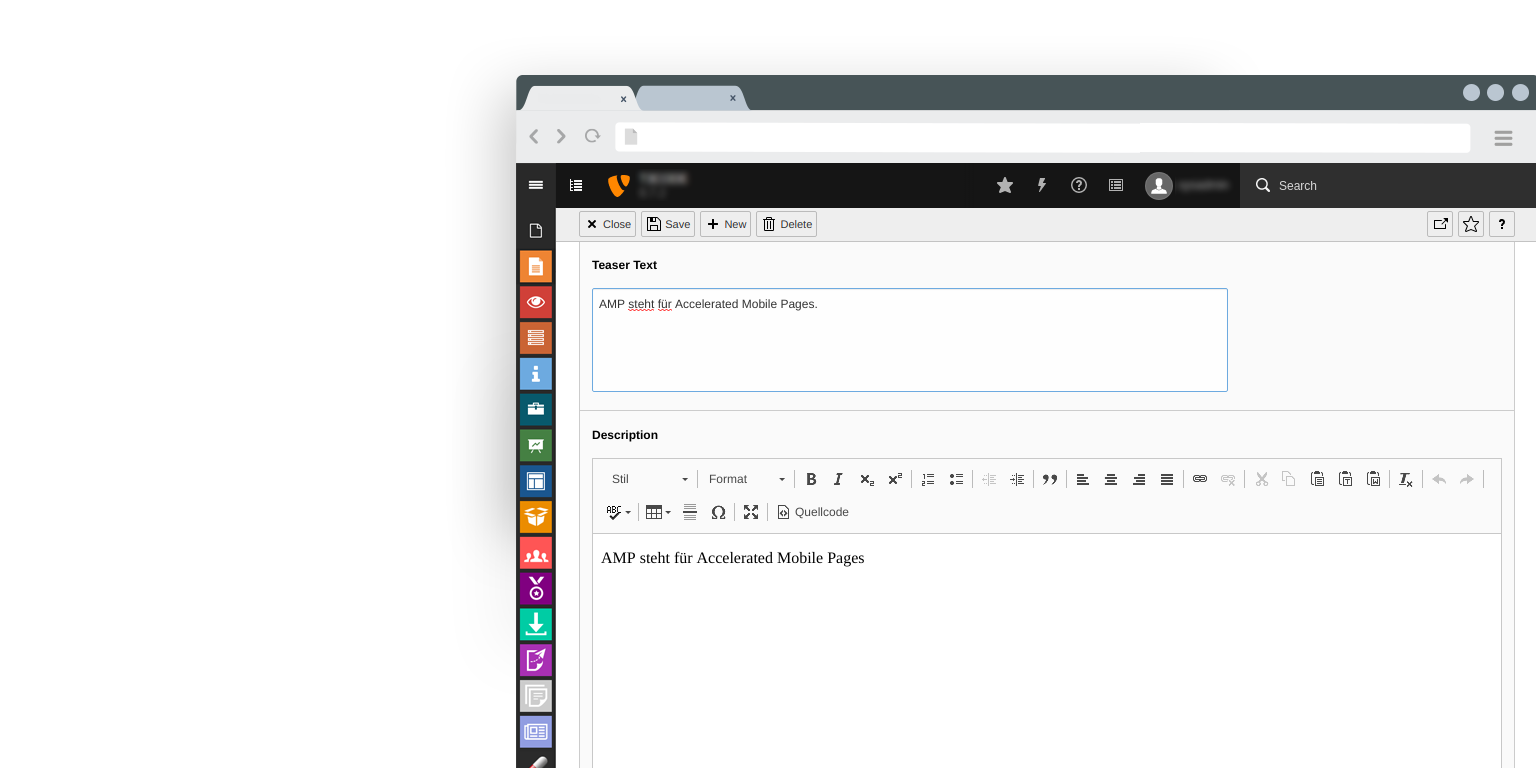Screen dimensions: 1536x768
Task: Delete the current record
Action: pyautogui.click(x=787, y=224)
